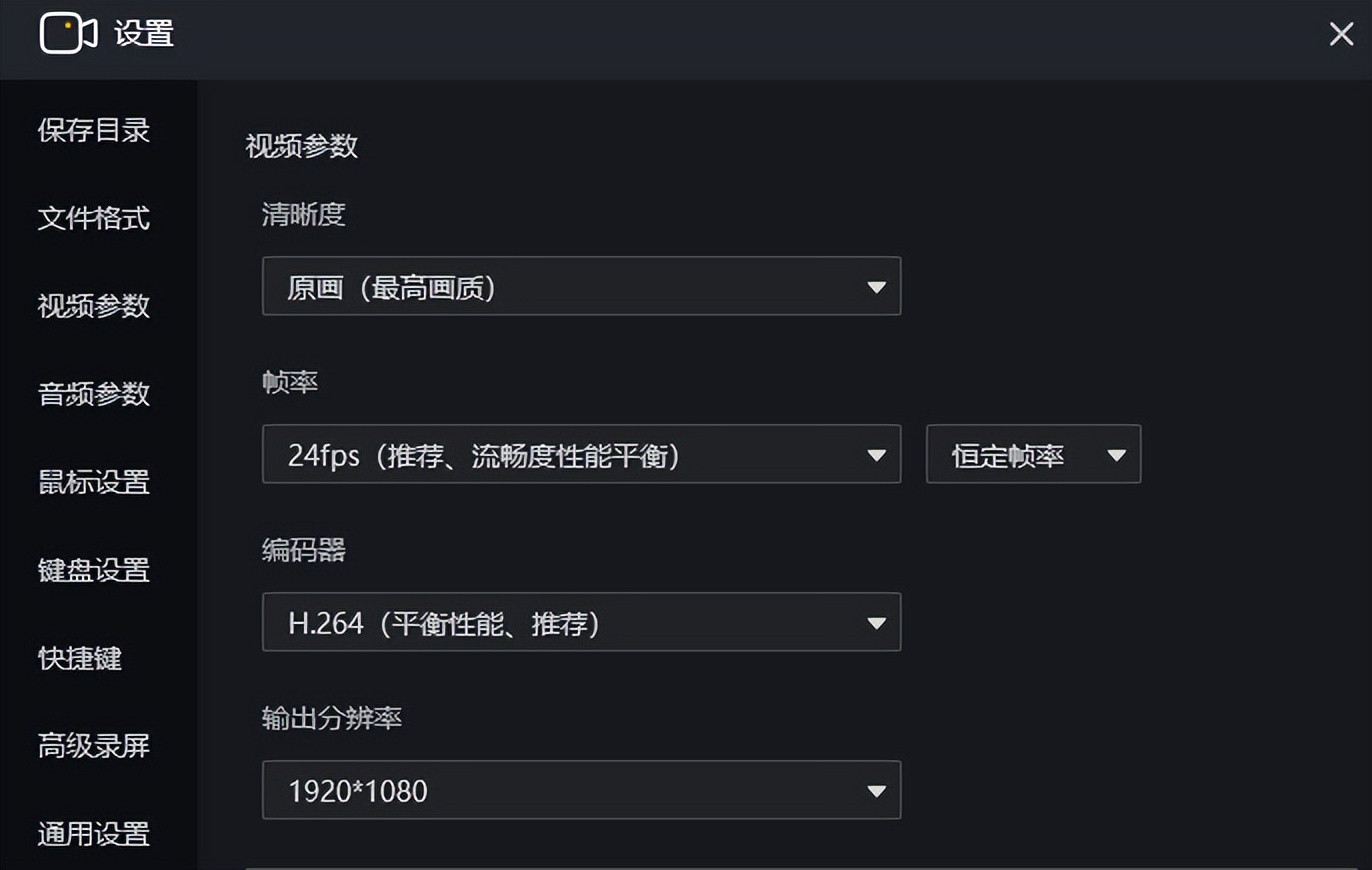Image resolution: width=1372 pixels, height=870 pixels.
Task: Click the screen recorder camera logo icon
Action: click(x=68, y=34)
